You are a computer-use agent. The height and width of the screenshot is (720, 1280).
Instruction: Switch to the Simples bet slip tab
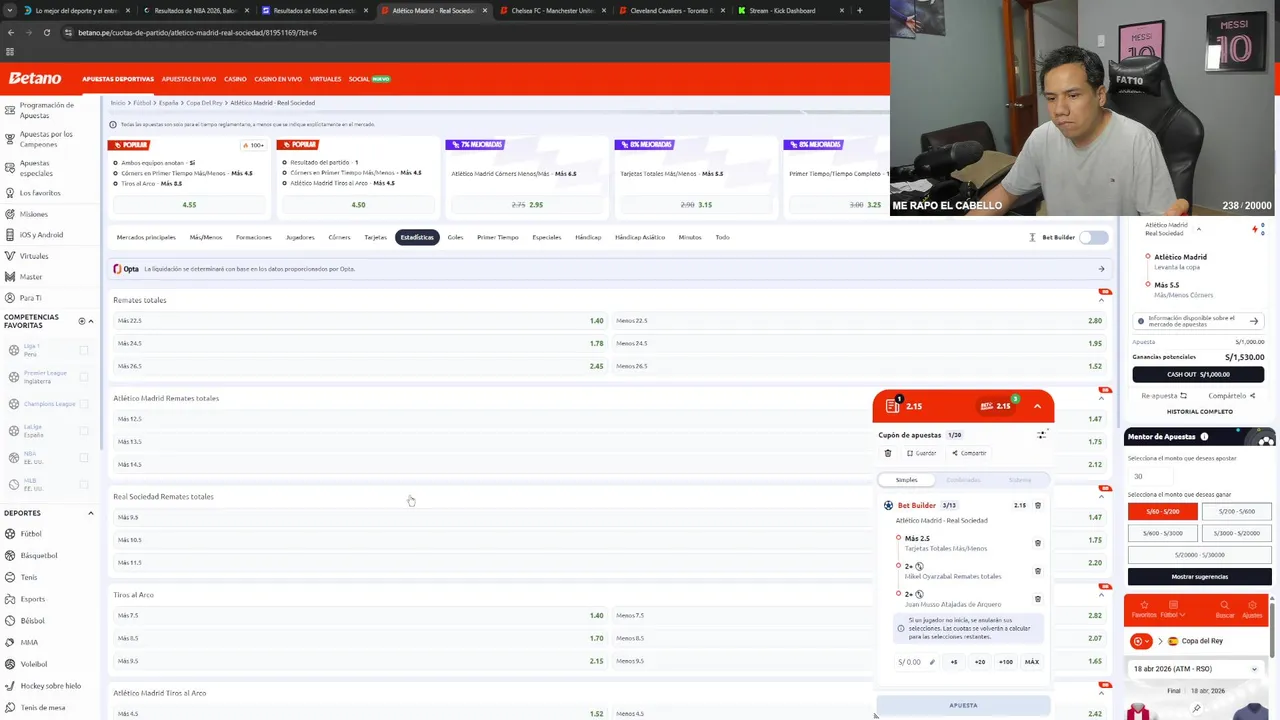906,480
